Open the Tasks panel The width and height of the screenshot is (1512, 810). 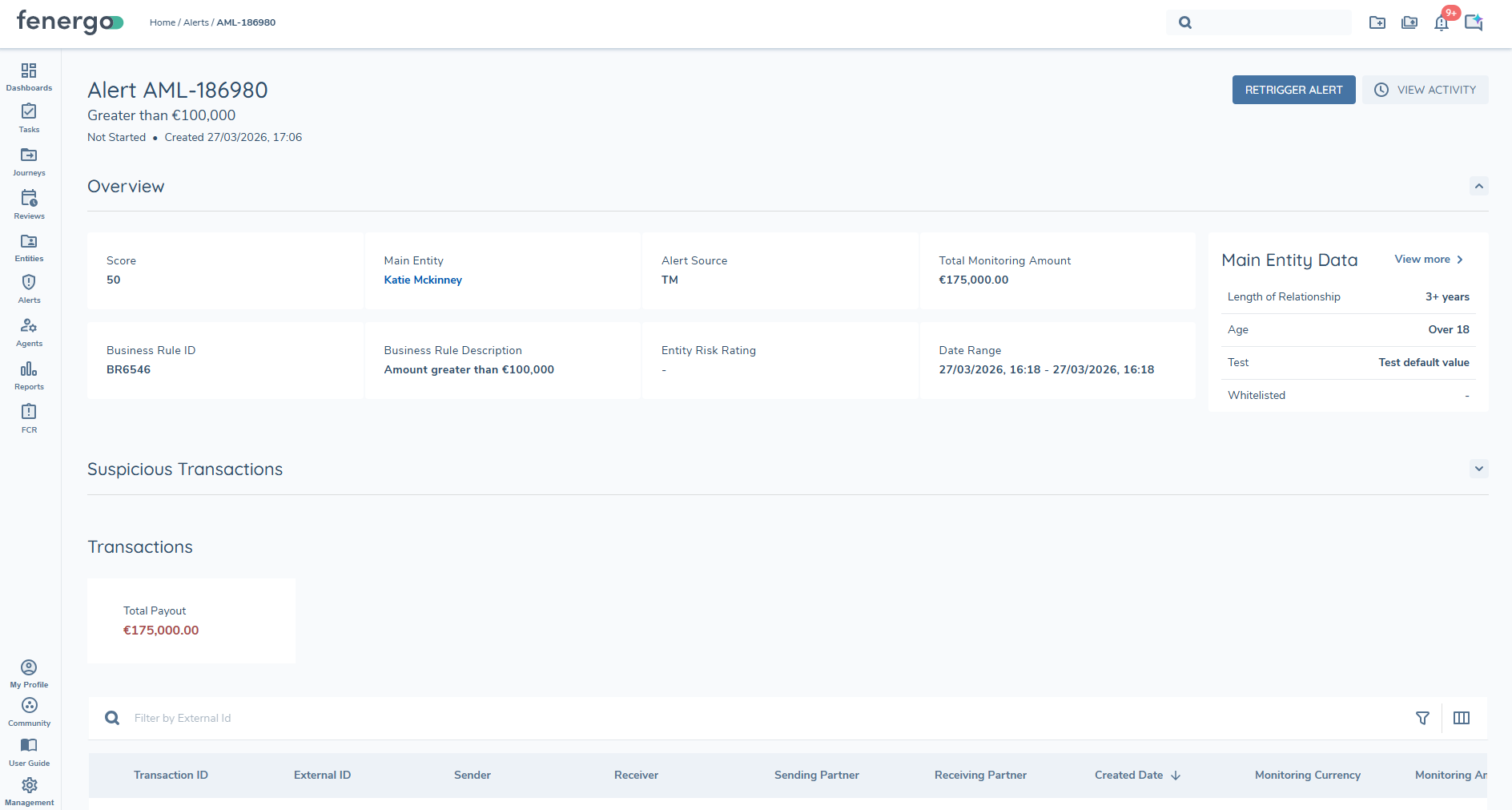click(29, 119)
